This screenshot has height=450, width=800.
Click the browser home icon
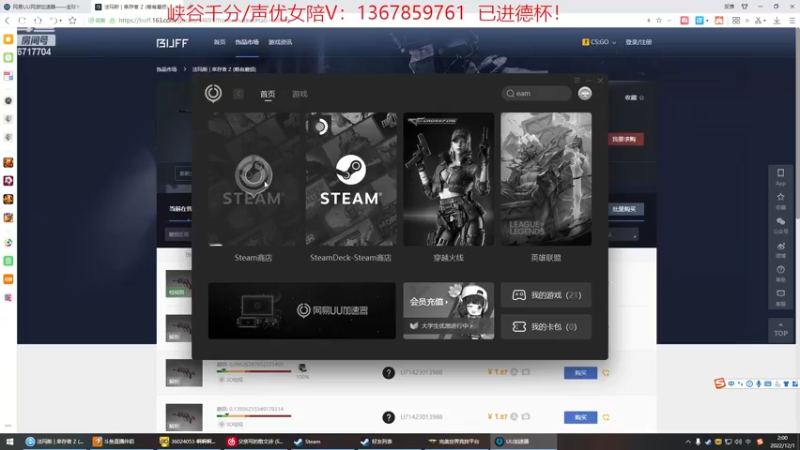coord(38,20)
